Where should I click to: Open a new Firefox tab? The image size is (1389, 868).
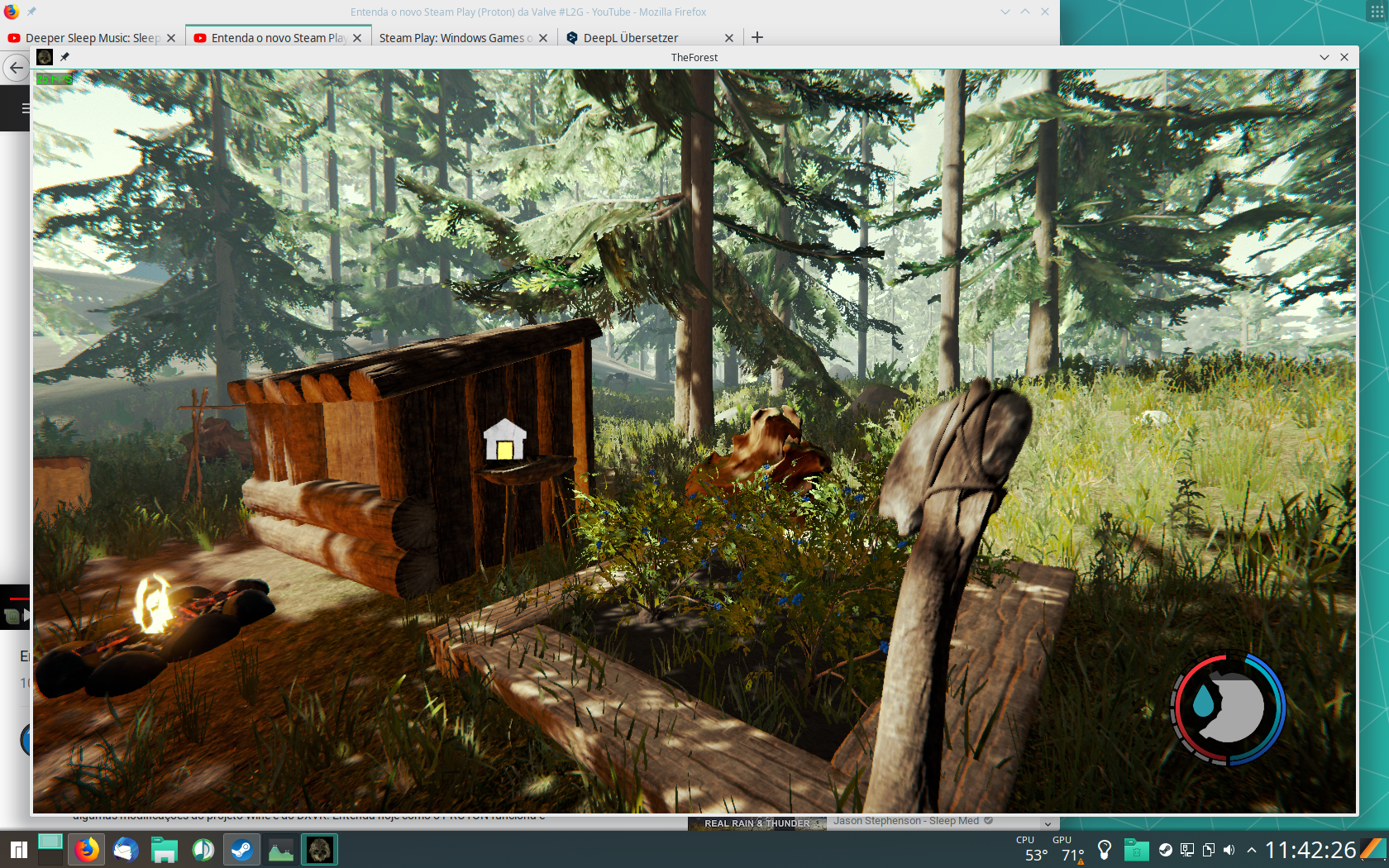(757, 37)
